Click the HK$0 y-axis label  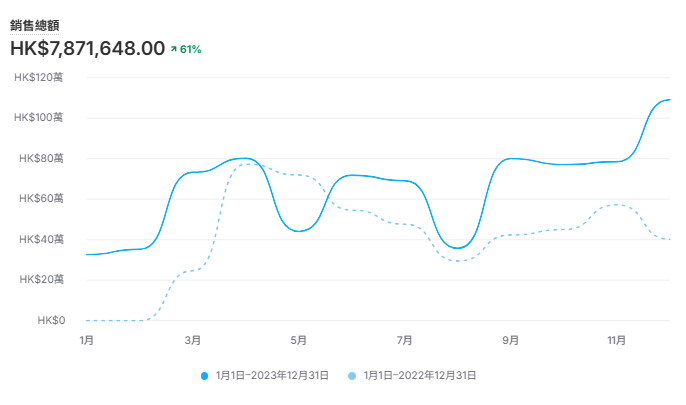coord(51,320)
